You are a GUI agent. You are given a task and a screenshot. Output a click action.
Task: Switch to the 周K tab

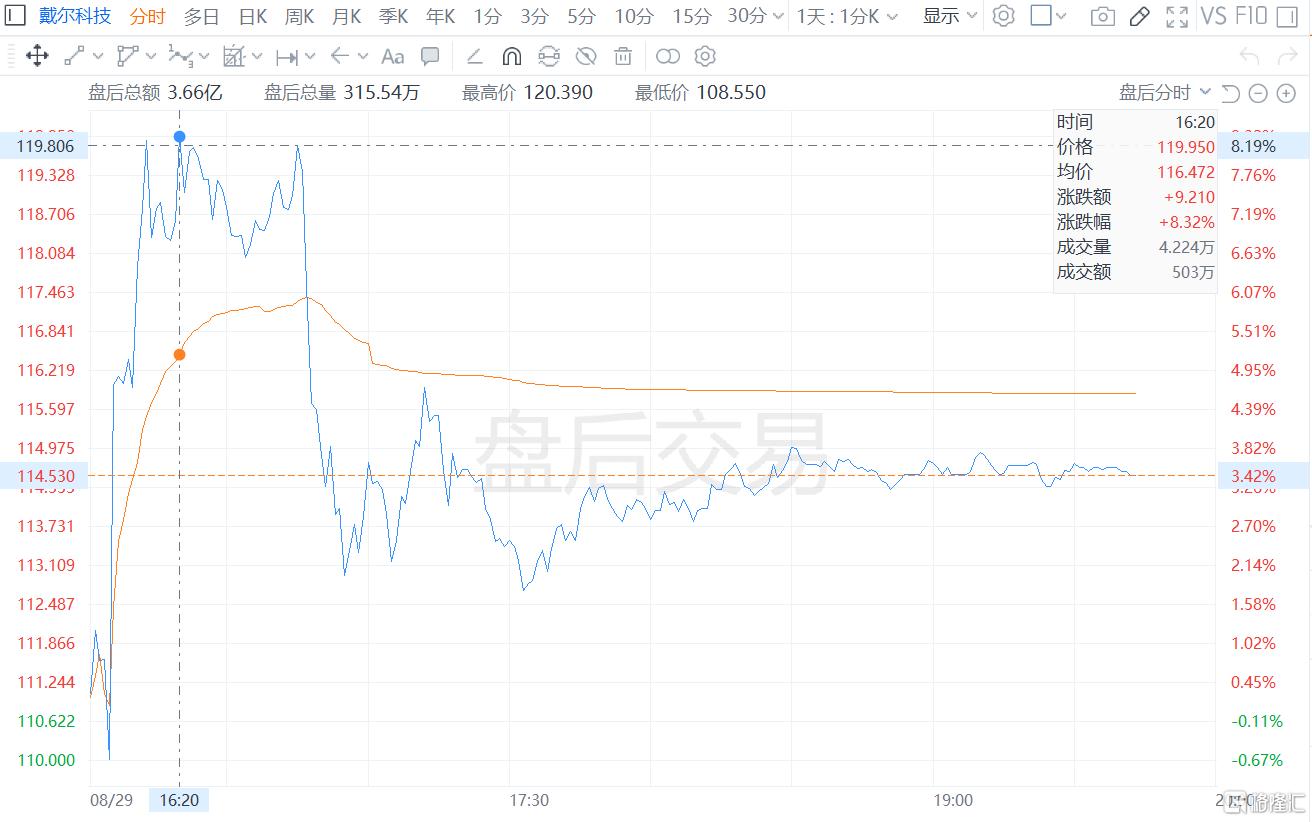coord(299,16)
